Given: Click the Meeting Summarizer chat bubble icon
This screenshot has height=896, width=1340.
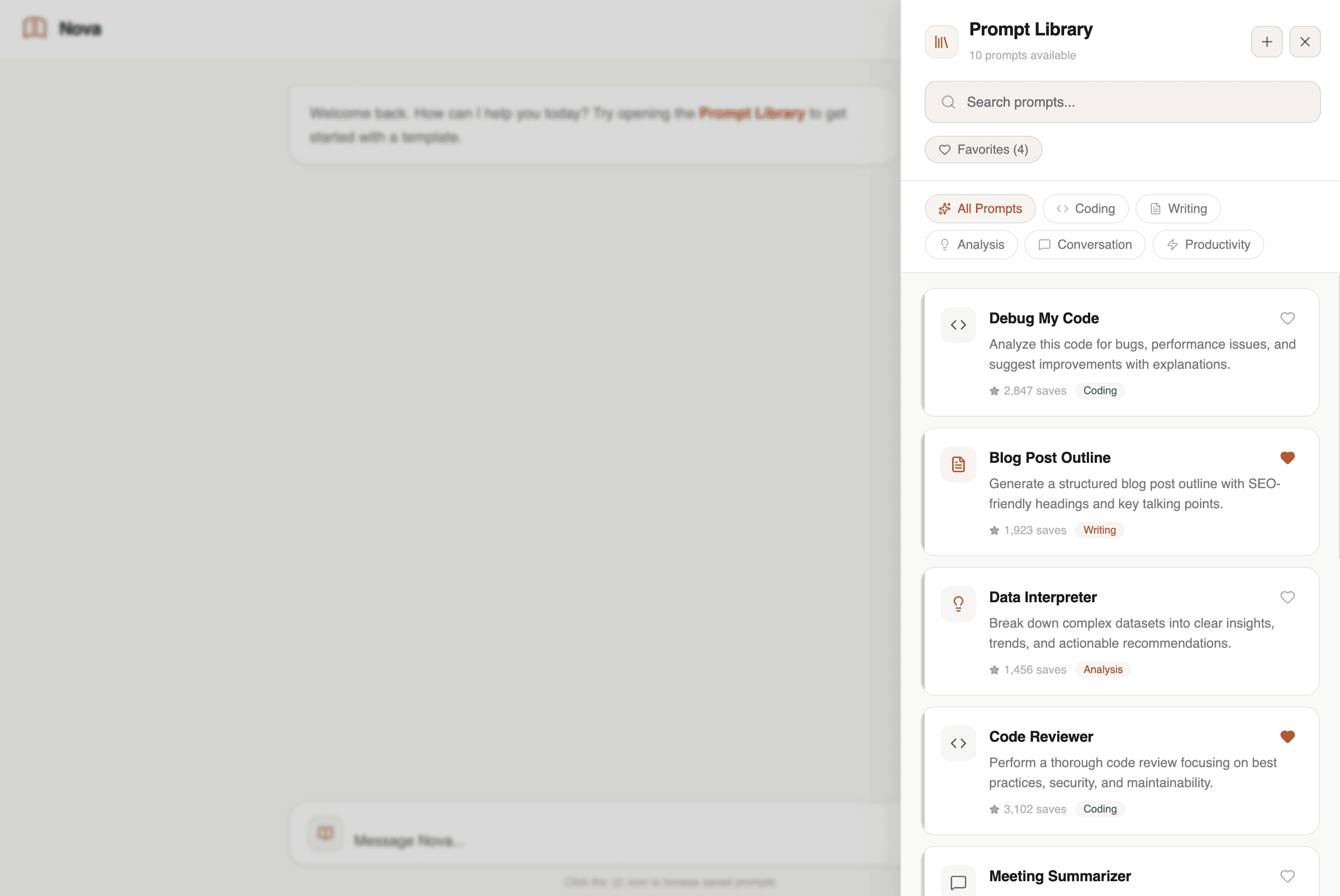Looking at the screenshot, I should pos(959,882).
